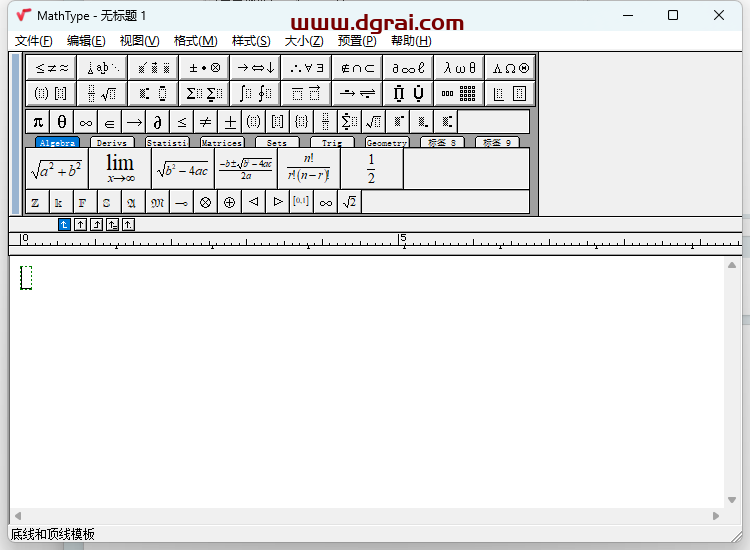The height and width of the screenshot is (550, 750).
Task: Select the highlighted left tab-stop type button
Action: click(x=65, y=225)
